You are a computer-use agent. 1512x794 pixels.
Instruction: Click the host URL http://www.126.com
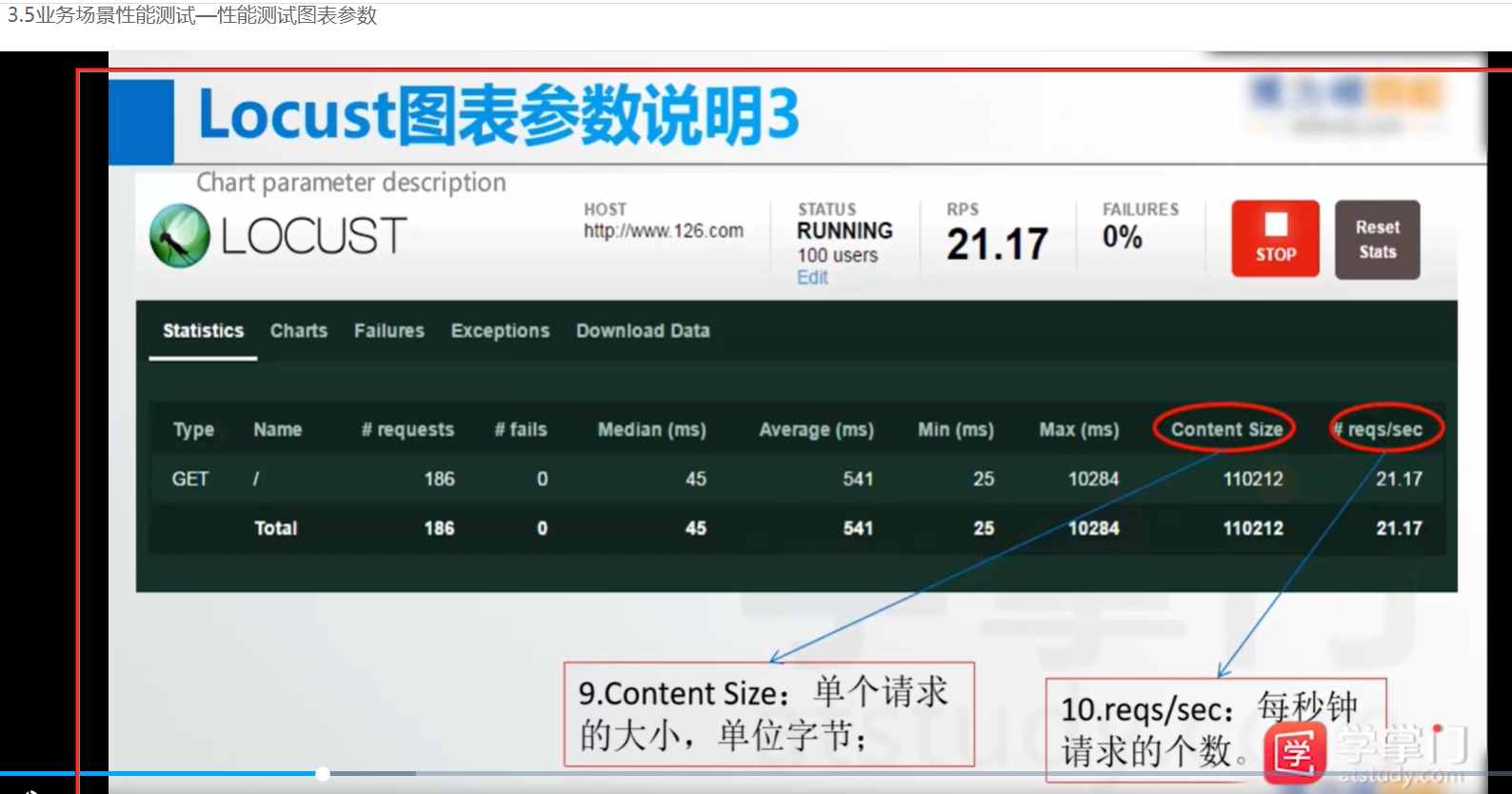pyautogui.click(x=664, y=230)
